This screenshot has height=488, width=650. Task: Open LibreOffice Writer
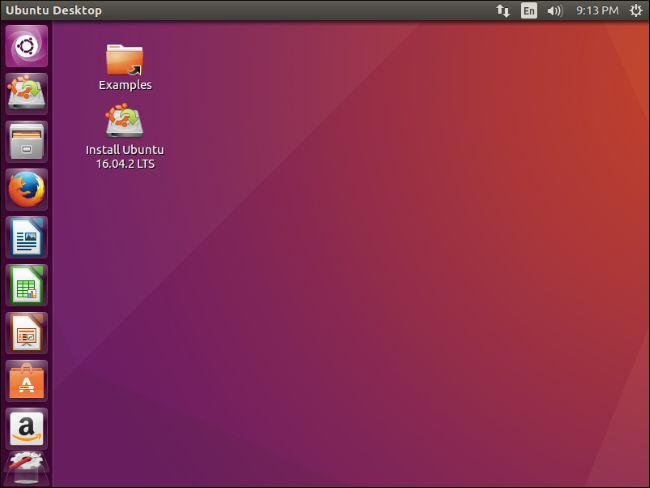(27, 237)
